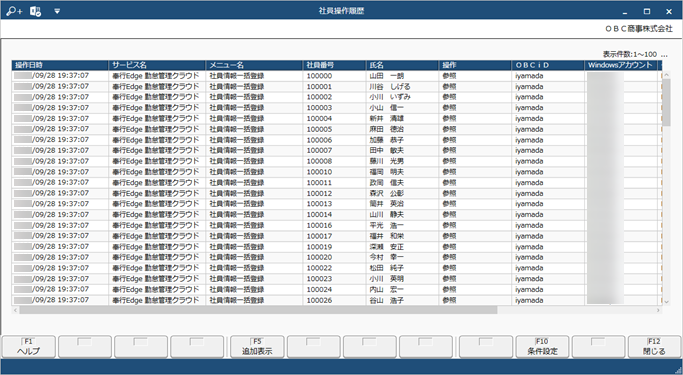This screenshot has width=683, height=375.
Task: Click the 社員番号 column header
Action: click(334, 65)
